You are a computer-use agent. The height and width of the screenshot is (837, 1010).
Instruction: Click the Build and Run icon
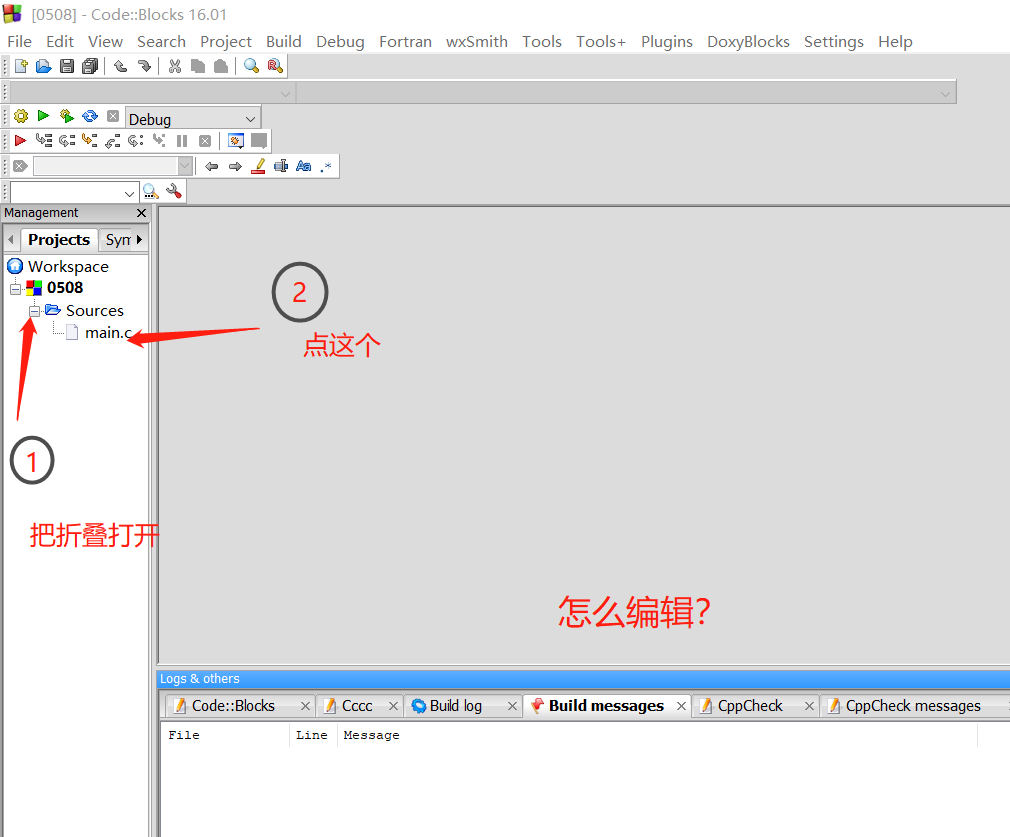(66, 116)
